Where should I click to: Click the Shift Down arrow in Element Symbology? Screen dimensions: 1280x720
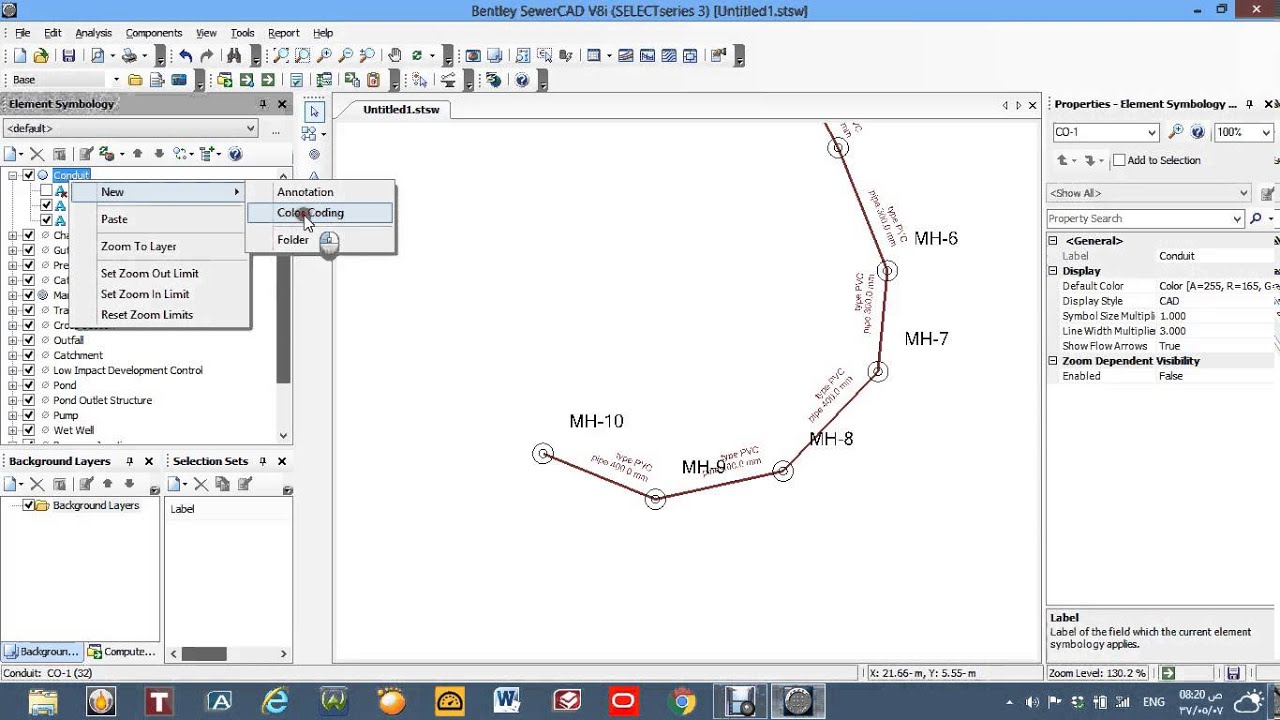pos(158,154)
